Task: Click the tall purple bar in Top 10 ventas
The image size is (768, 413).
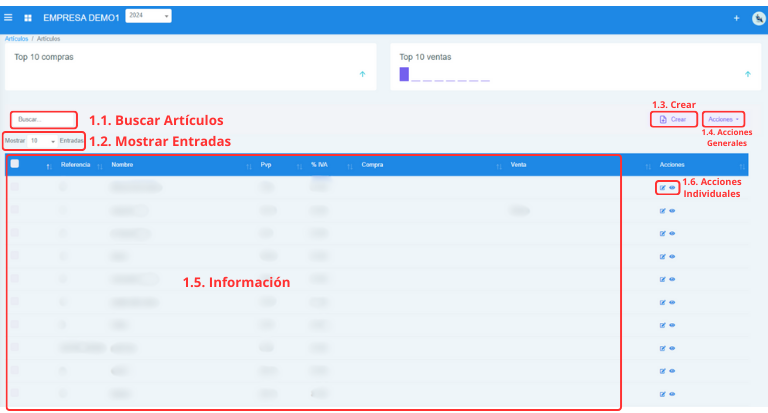Action: coord(404,74)
